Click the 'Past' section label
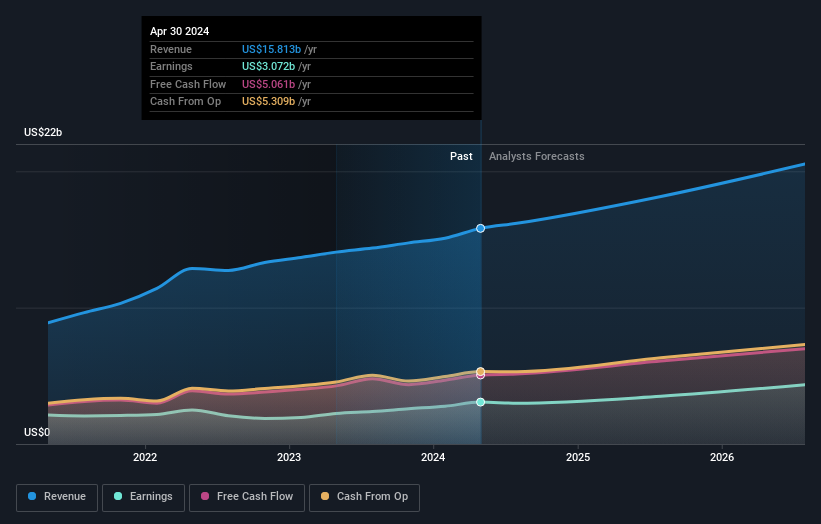This screenshot has width=821, height=524. [x=461, y=157]
